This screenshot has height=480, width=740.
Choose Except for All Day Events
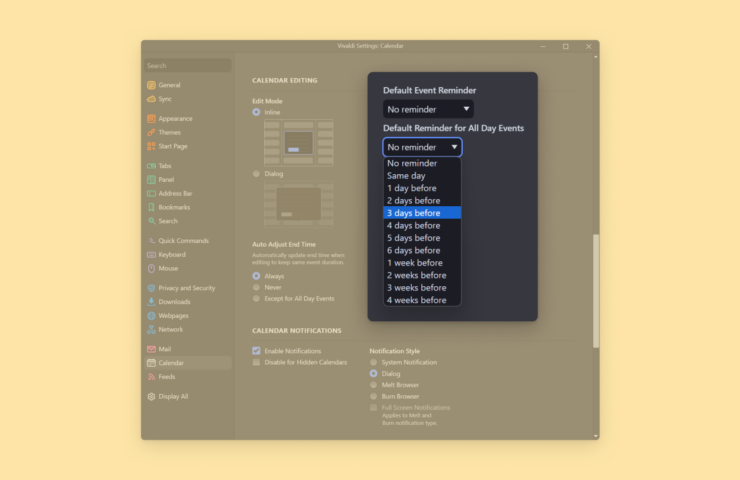[x=256, y=299]
